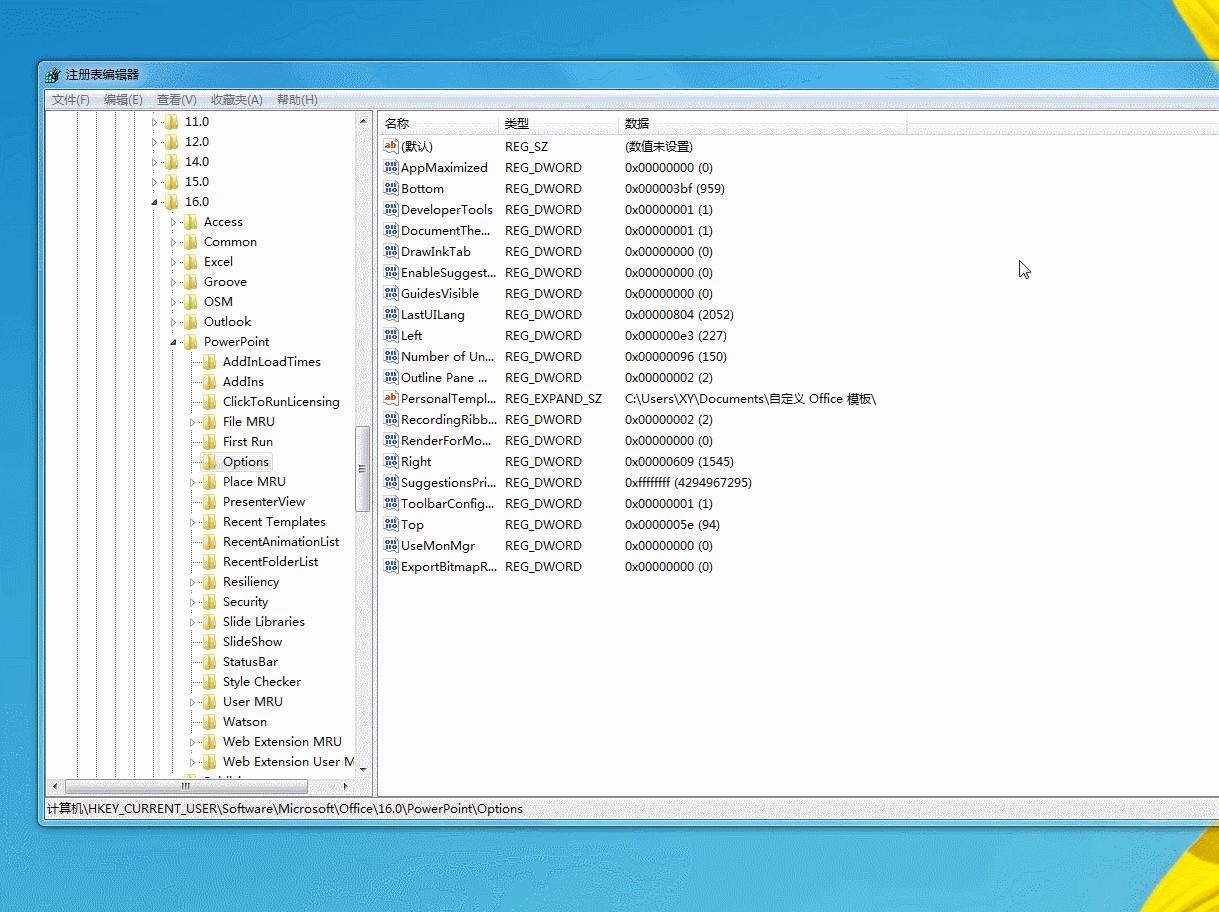Select the RecentAnimationList key

point(281,542)
